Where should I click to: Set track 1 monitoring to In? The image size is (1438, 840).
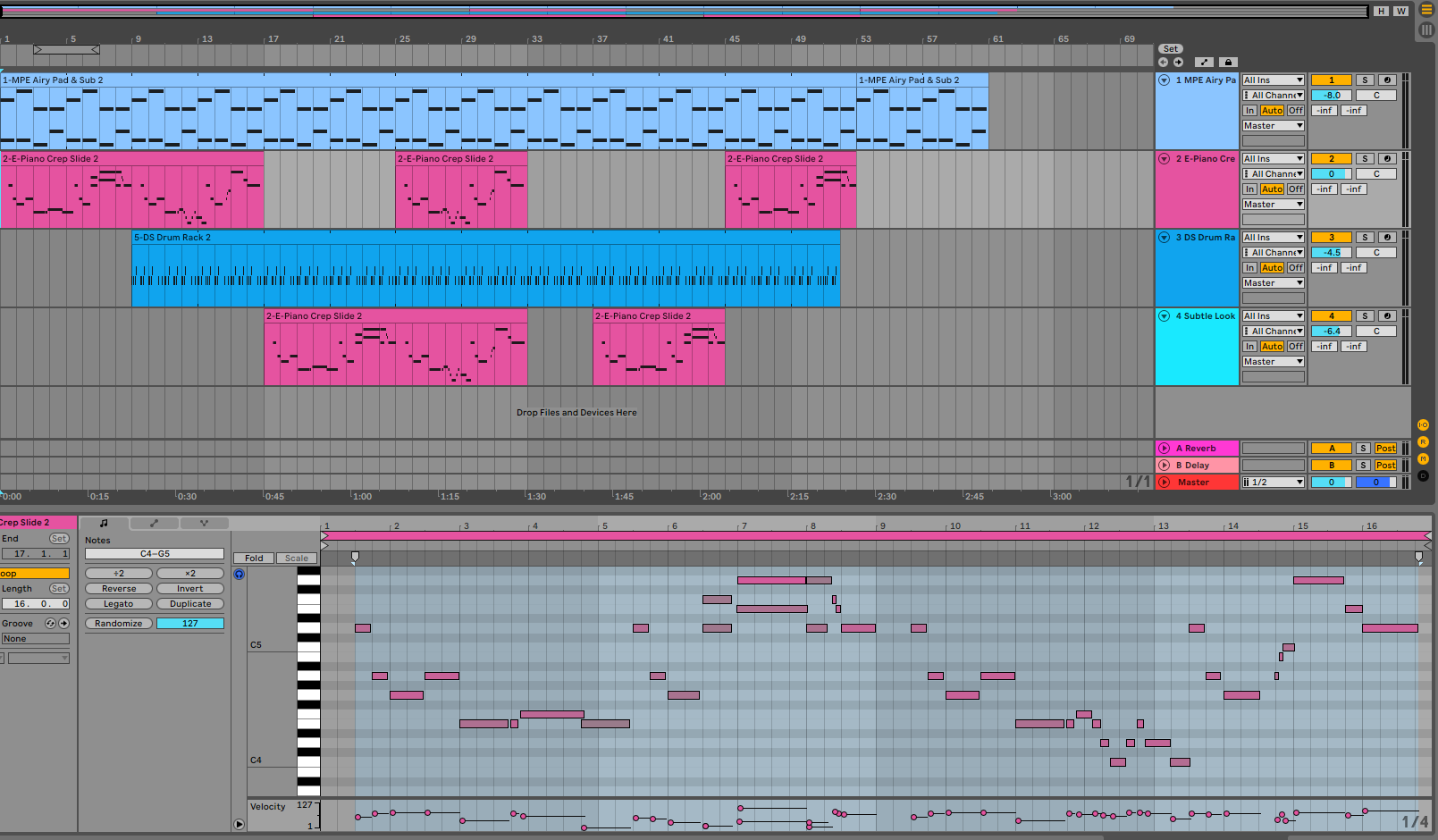click(1249, 111)
